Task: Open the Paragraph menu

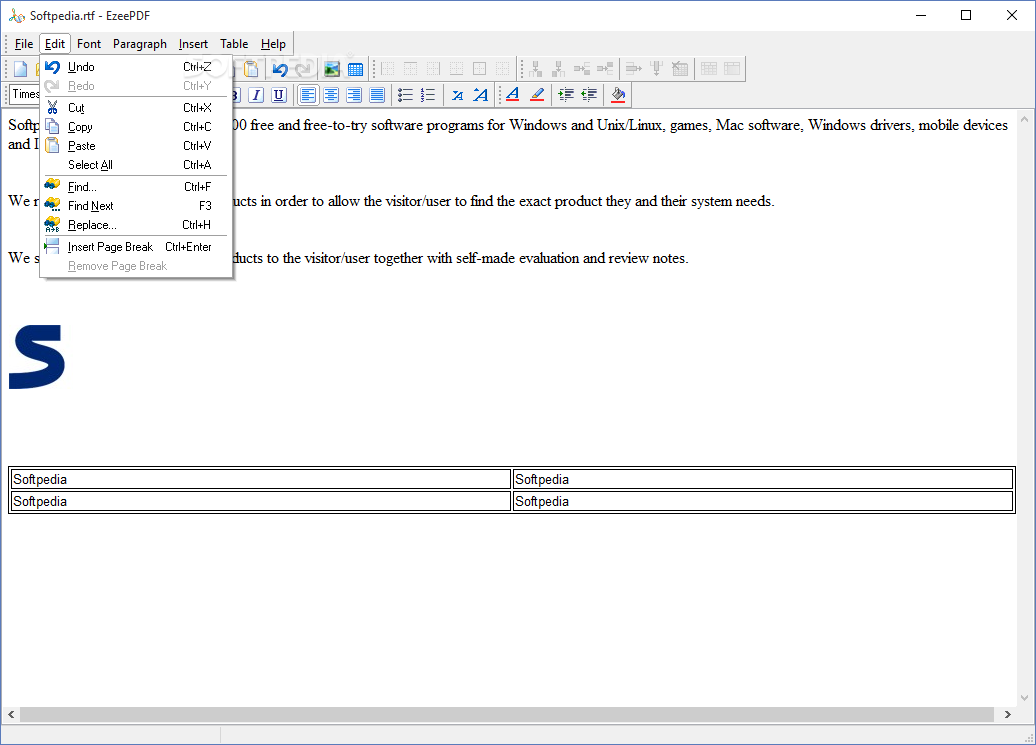Action: click(x=140, y=44)
